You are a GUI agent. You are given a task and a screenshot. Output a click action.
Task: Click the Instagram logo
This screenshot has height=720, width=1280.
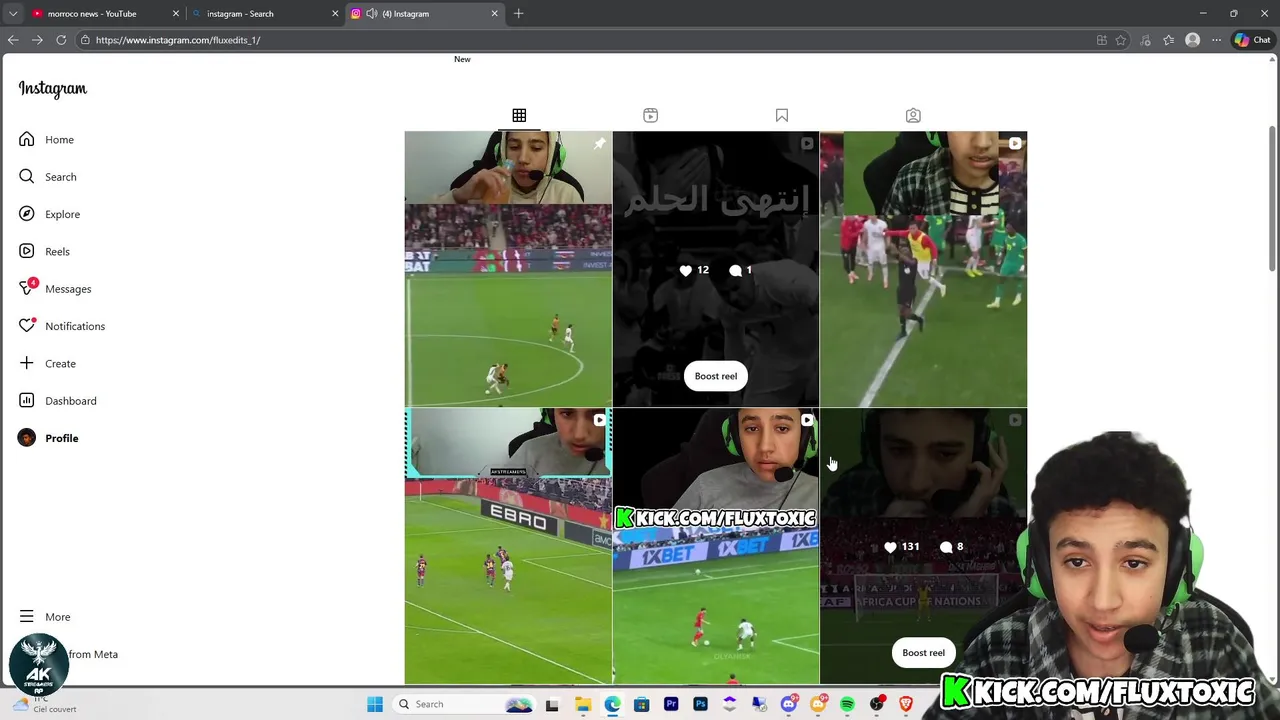click(x=53, y=89)
